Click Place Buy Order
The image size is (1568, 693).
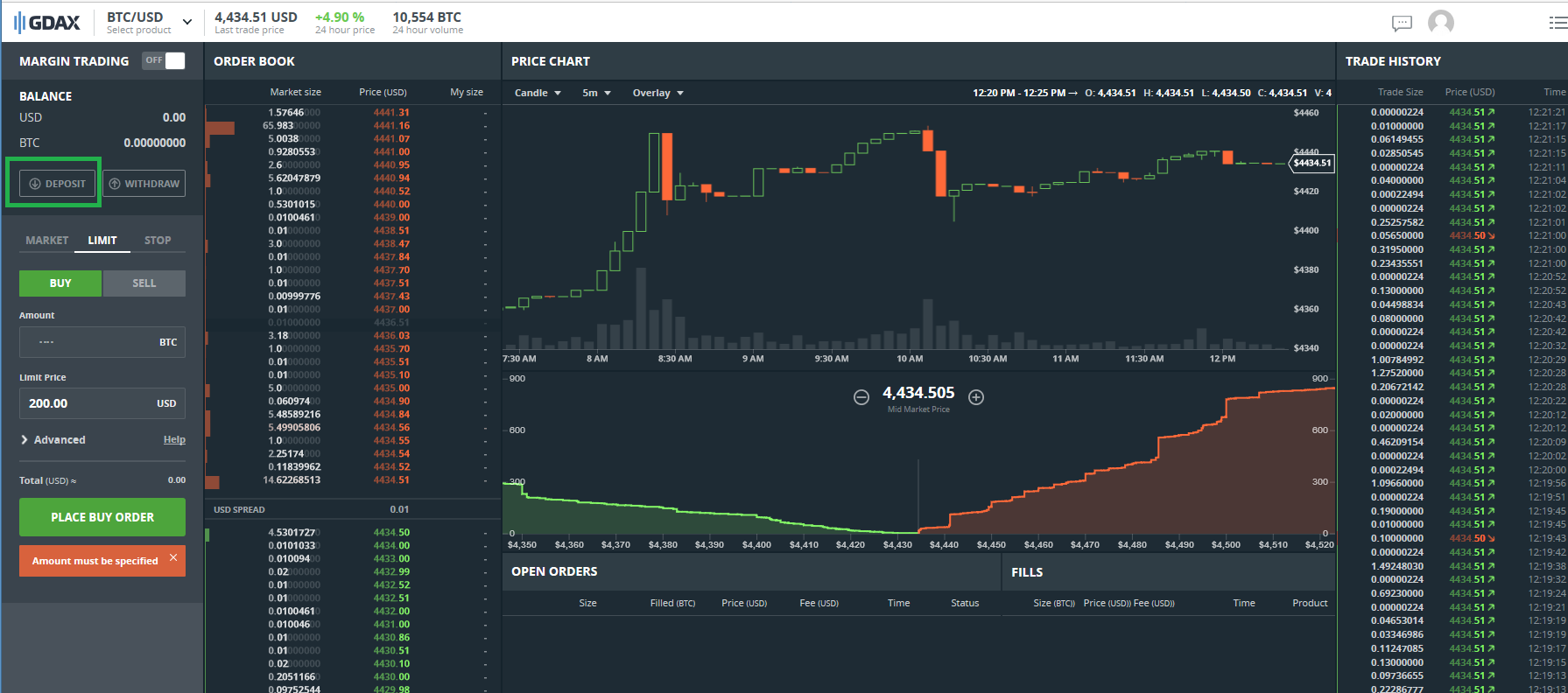(102, 517)
